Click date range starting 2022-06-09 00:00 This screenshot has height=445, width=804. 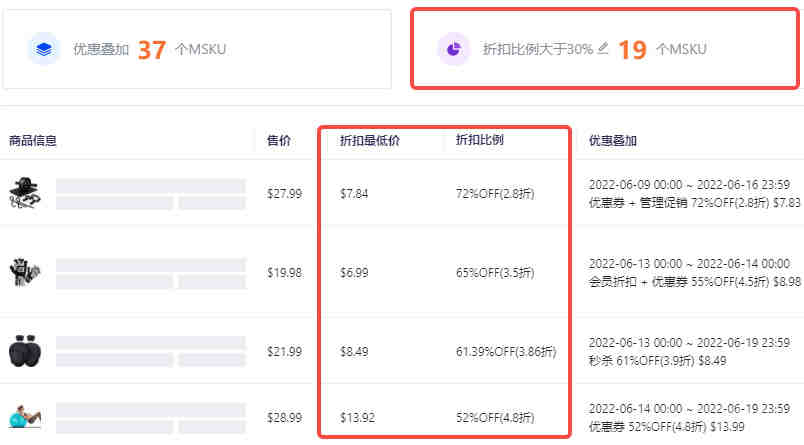(x=689, y=185)
